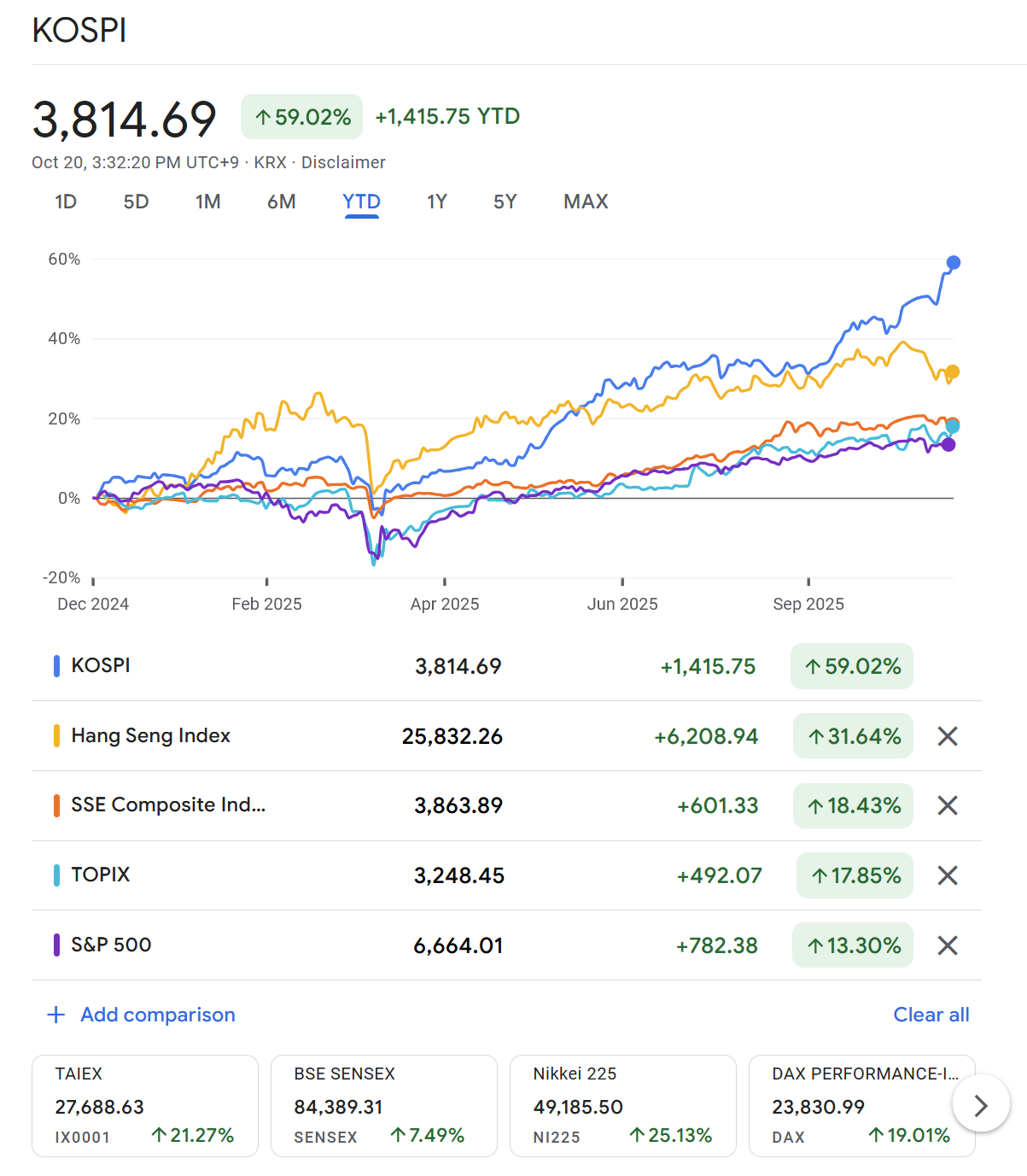Remove Hang Seng Index comparison
Image resolution: width=1027 pixels, height=1176 pixels.
point(947,736)
